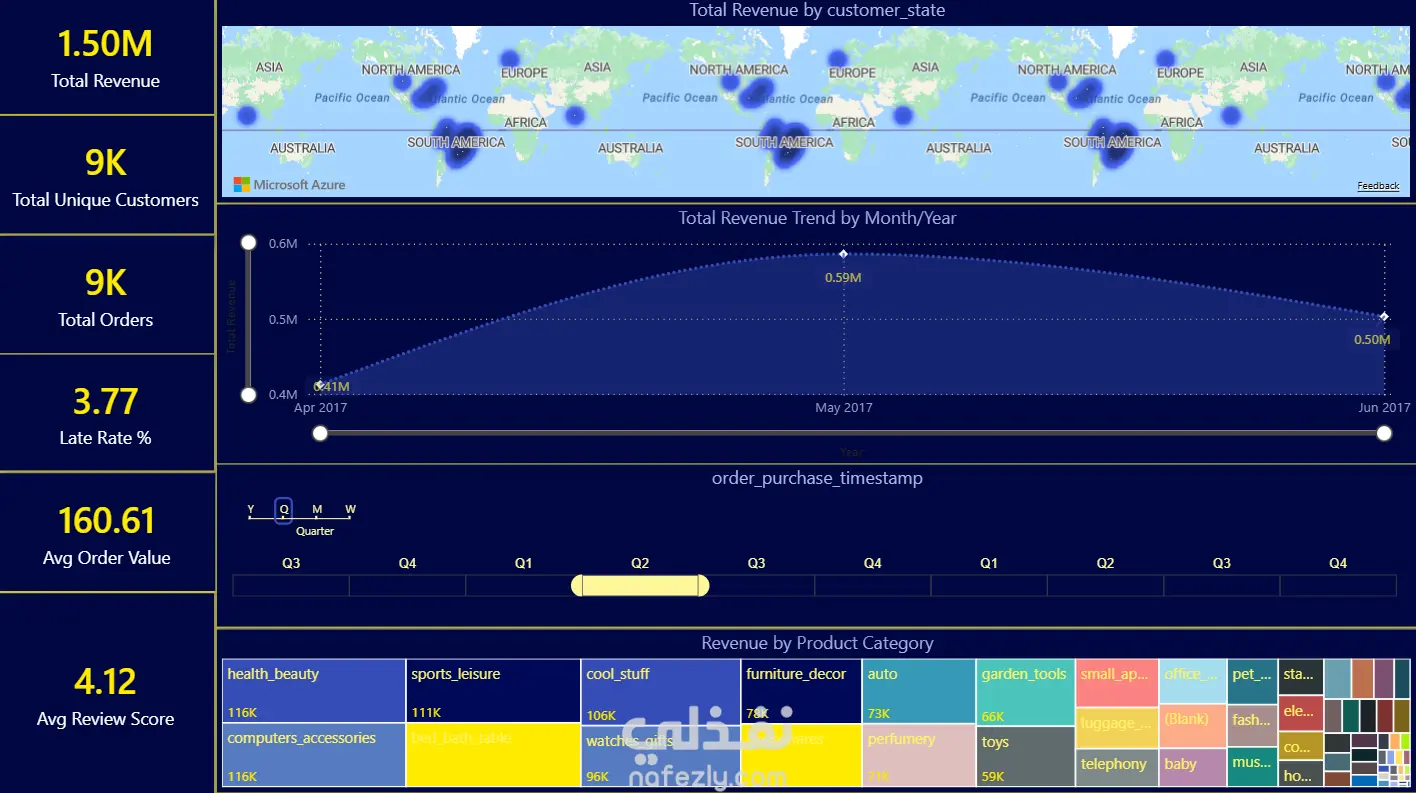The image size is (1416, 793).
Task: Select the fash... treemap tile
Action: pos(1252,725)
